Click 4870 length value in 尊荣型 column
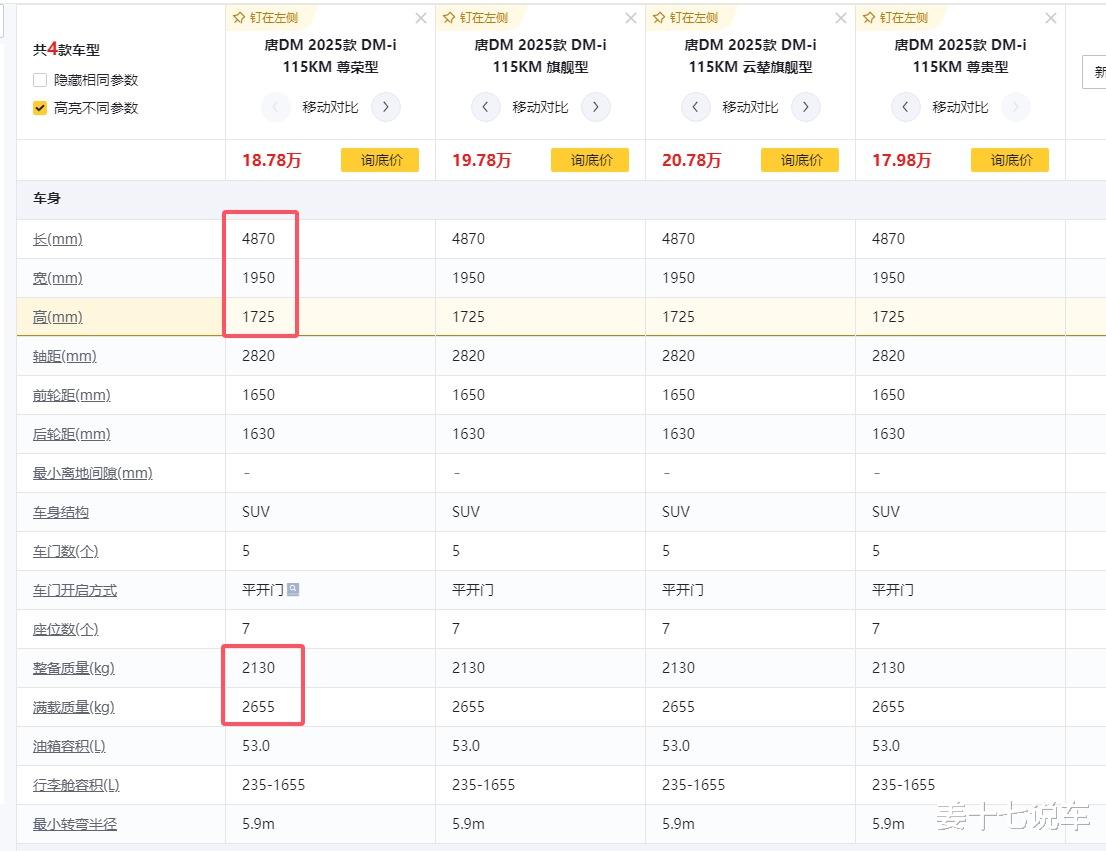The width and height of the screenshot is (1106, 851). click(x=258, y=239)
